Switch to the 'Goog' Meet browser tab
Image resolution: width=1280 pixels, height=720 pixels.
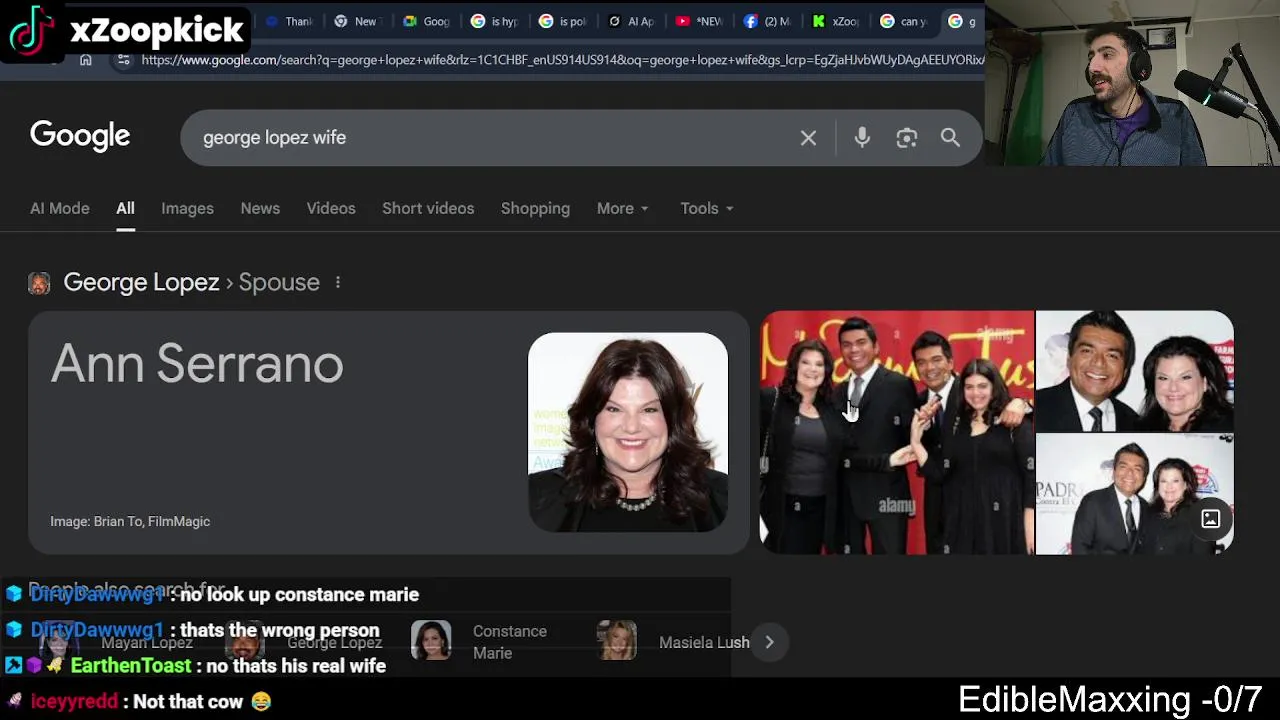425,21
